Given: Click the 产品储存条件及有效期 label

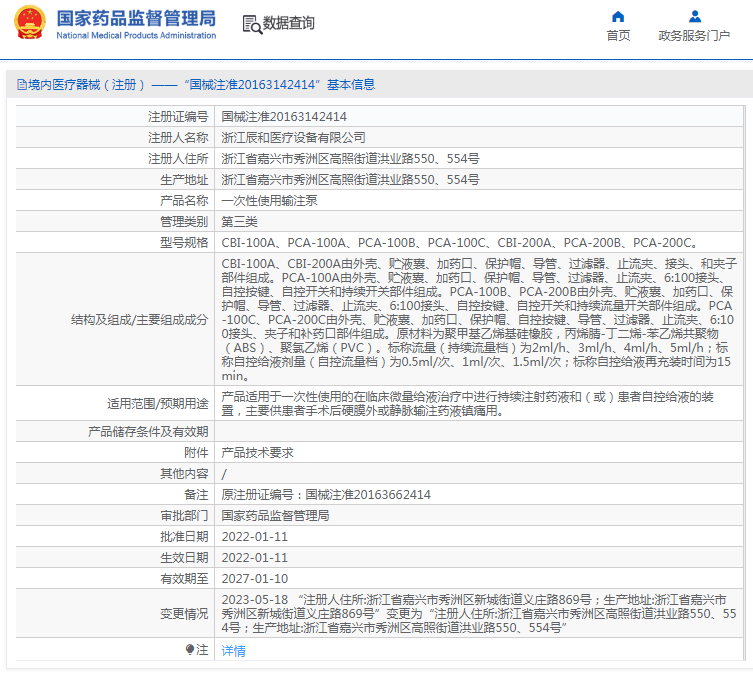Looking at the screenshot, I should pos(148,432).
